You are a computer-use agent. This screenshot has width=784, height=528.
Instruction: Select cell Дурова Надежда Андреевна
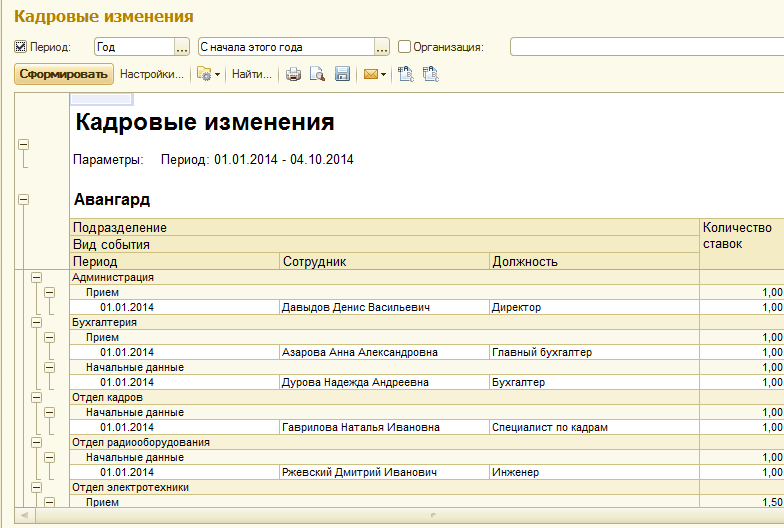coord(384,382)
